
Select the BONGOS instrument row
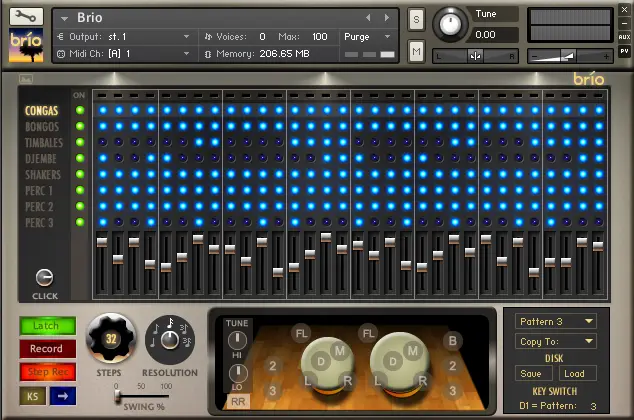pyautogui.click(x=42, y=127)
